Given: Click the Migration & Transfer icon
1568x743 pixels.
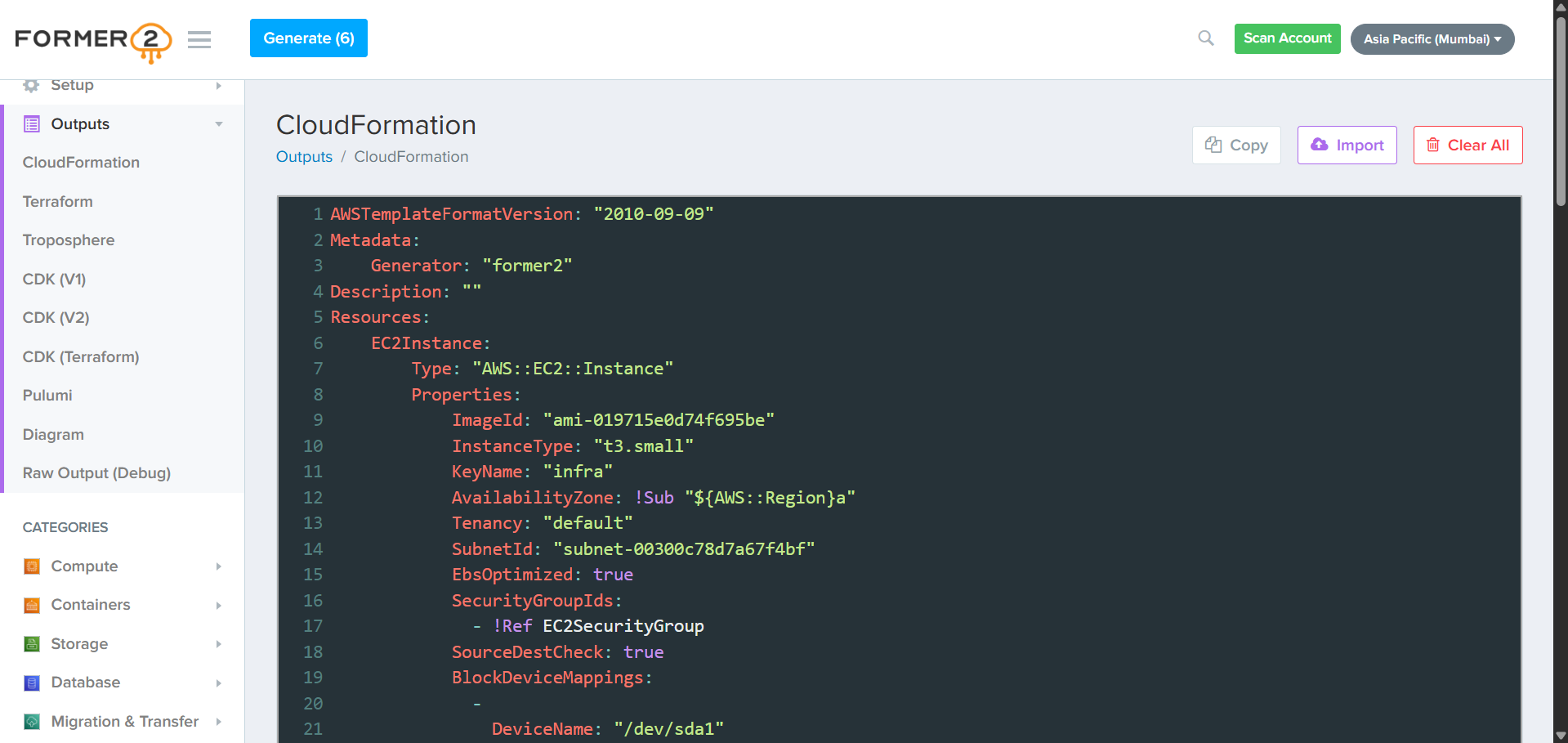Looking at the screenshot, I should (x=31, y=721).
